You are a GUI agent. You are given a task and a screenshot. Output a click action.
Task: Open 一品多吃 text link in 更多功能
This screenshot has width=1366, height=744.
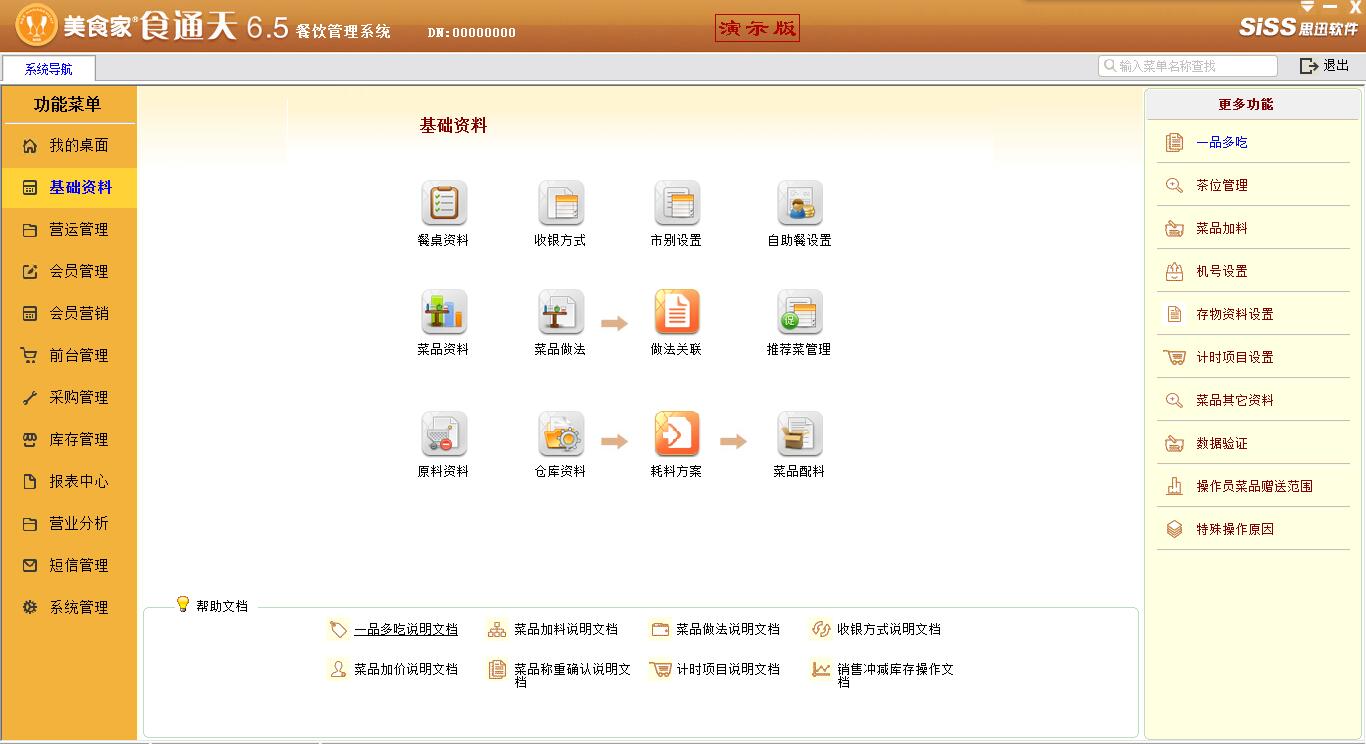[1222, 142]
